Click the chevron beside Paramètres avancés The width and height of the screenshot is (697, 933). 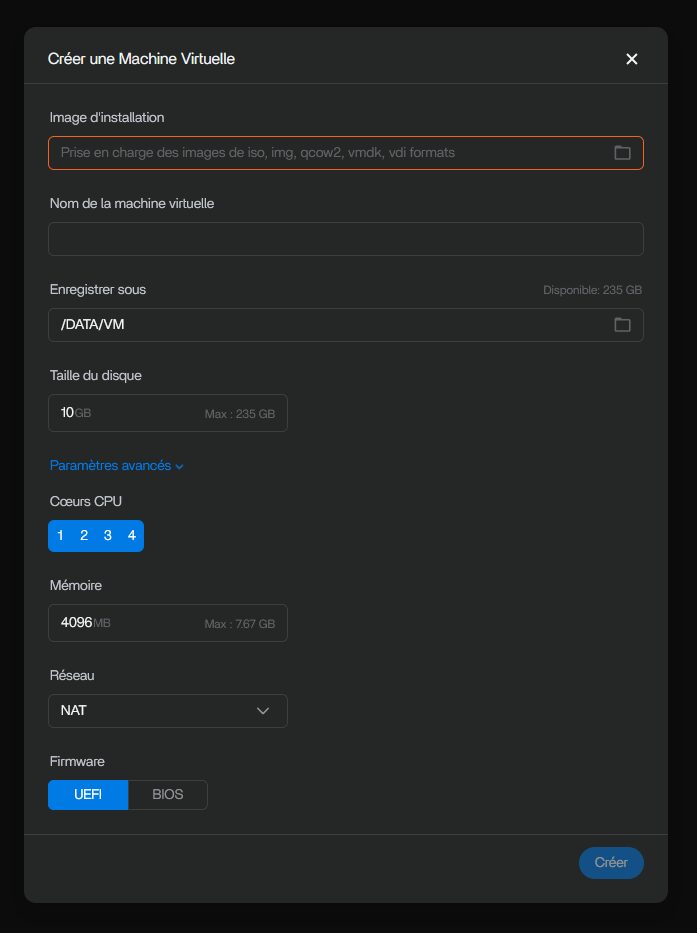(x=180, y=466)
